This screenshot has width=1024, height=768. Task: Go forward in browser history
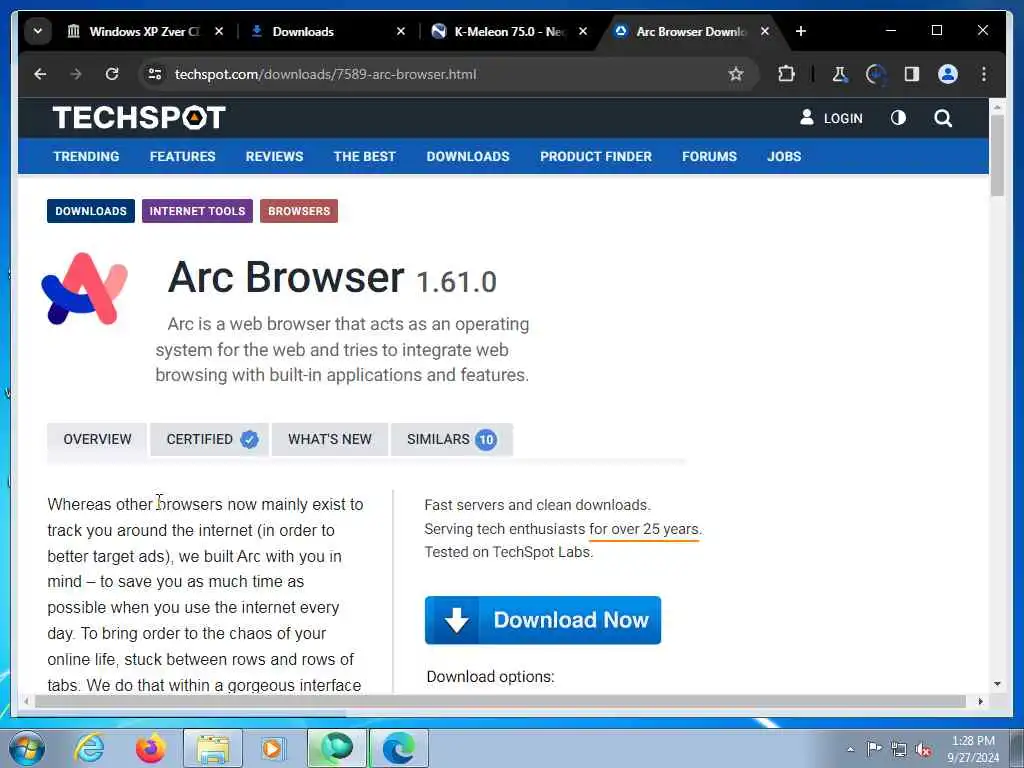tap(76, 74)
